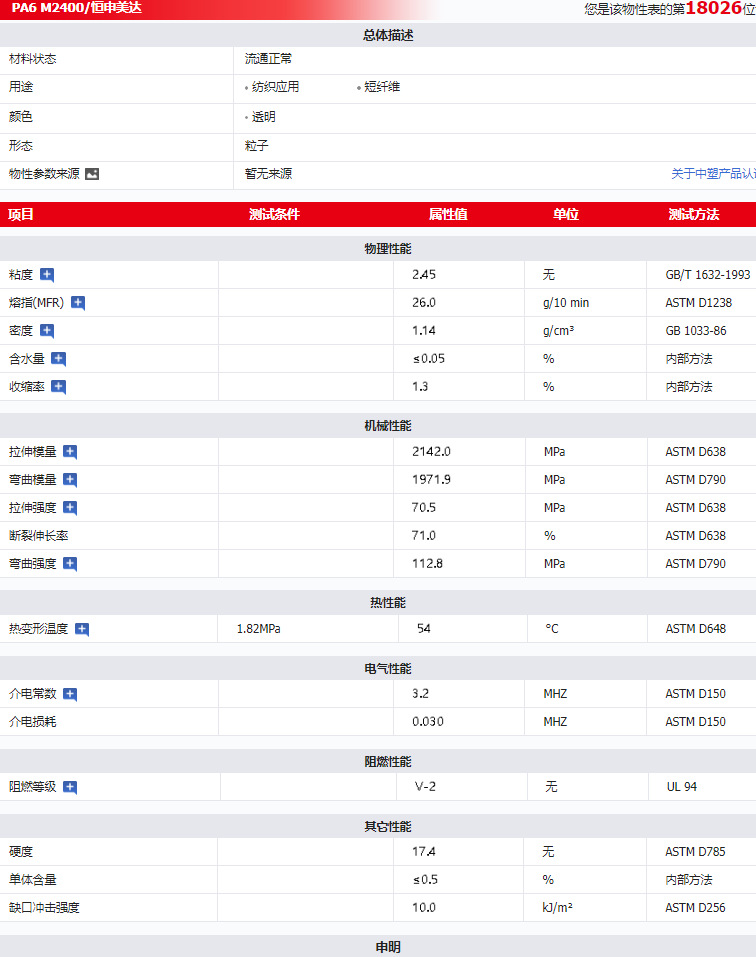Click the flexural strength value 112.8
The image size is (756, 957).
click(x=427, y=564)
